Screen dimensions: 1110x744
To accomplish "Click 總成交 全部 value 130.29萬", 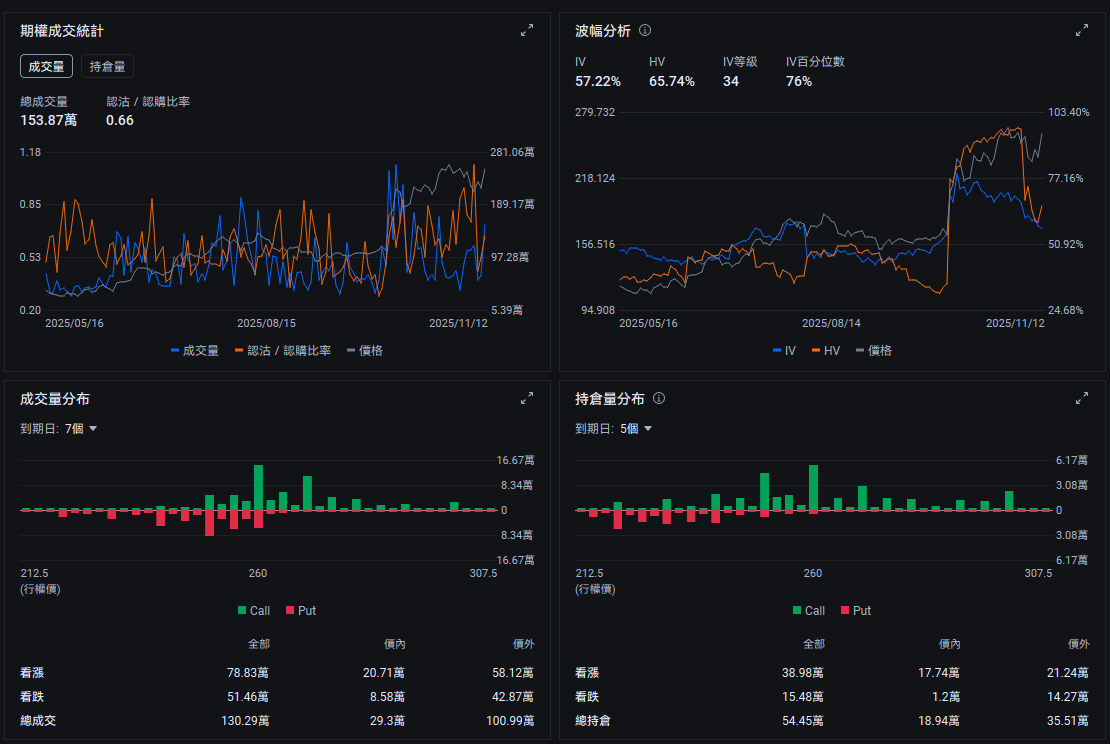I will coord(245,721).
